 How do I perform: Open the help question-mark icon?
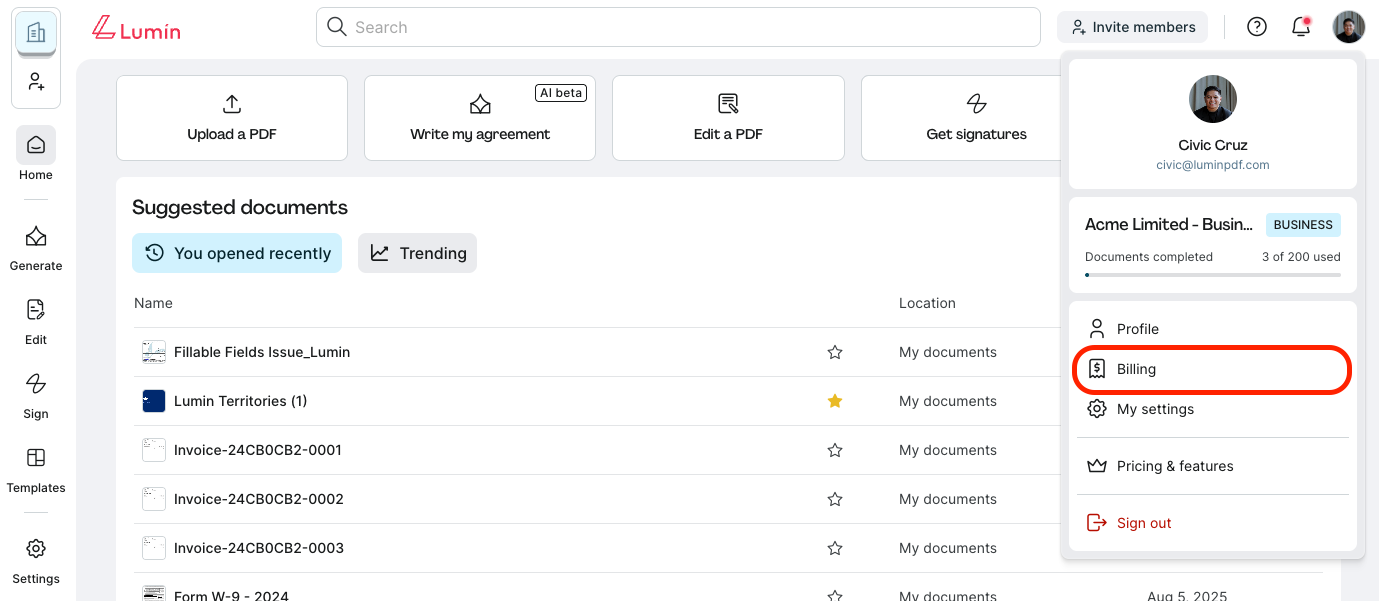(x=1257, y=27)
